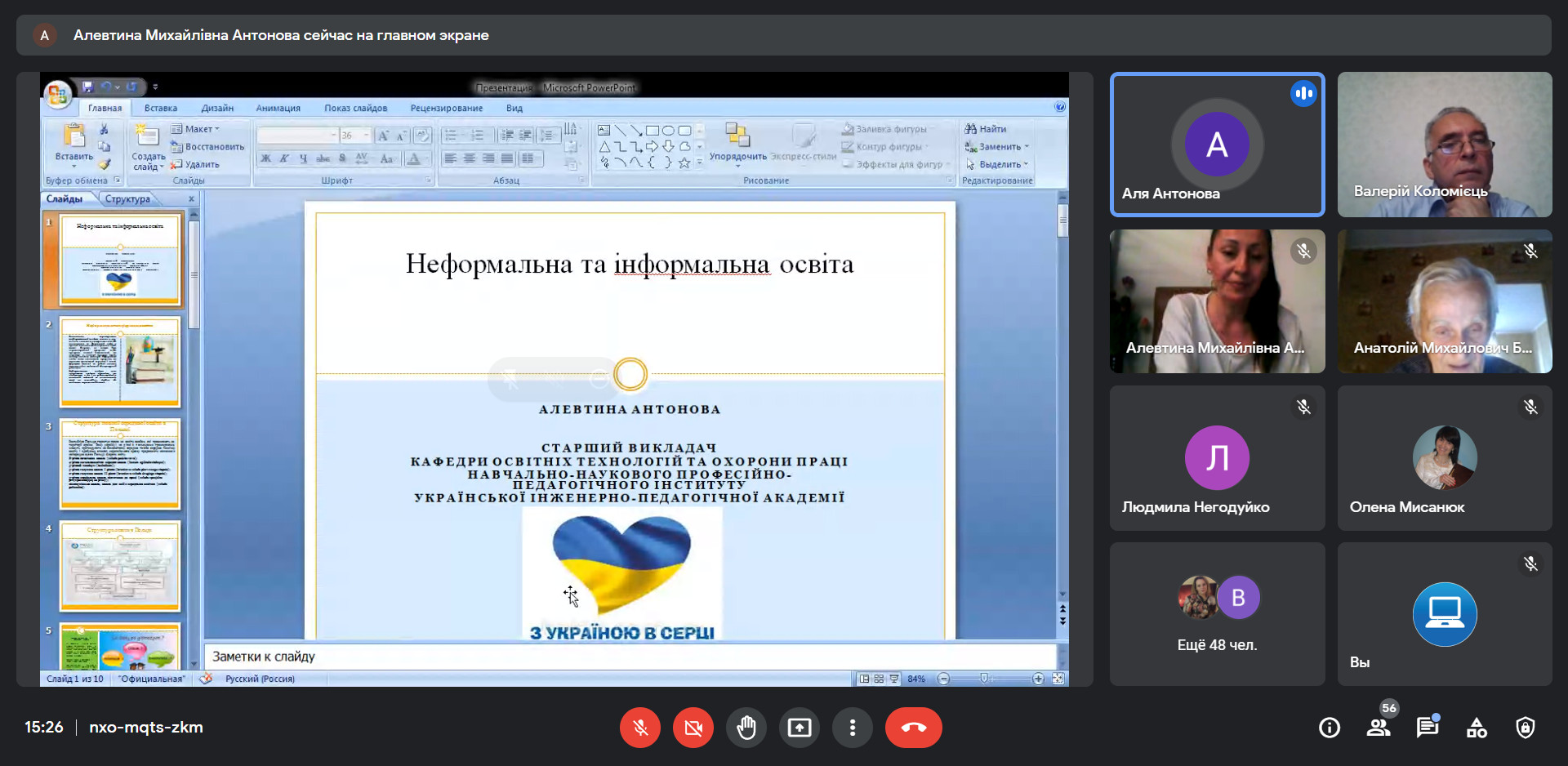
Task: Select Аля Антонова presentation tile
Action: click(1217, 145)
